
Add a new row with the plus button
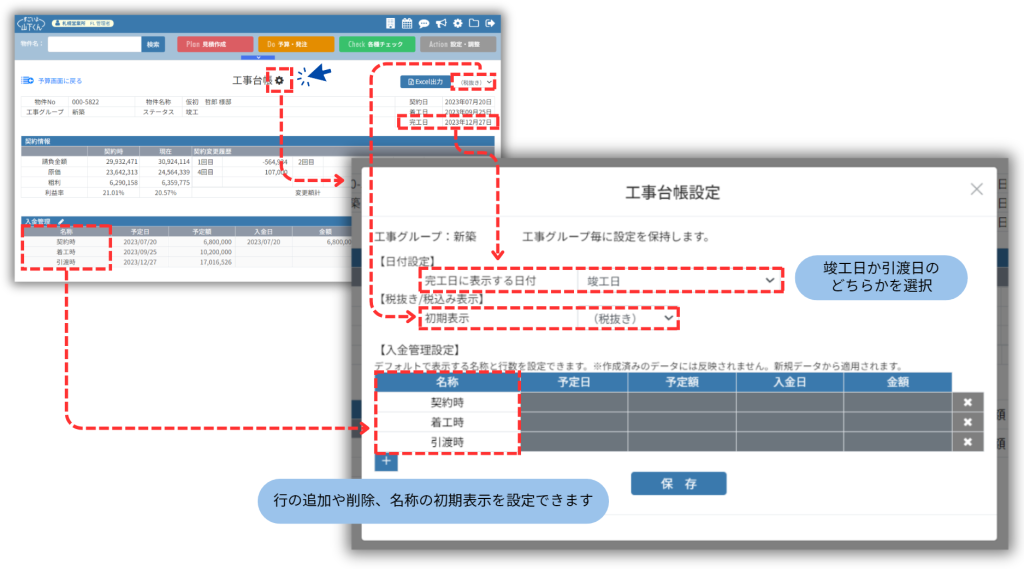pos(386,461)
